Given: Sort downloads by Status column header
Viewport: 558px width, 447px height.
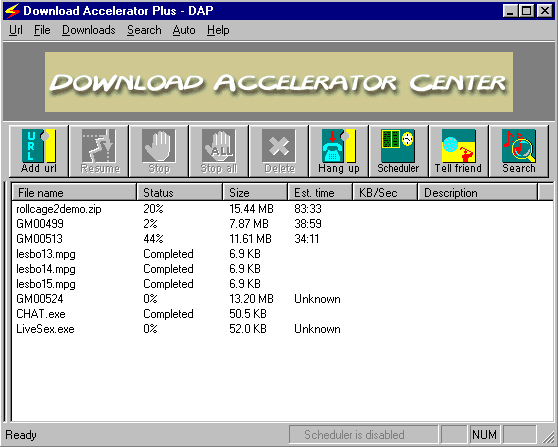Looking at the screenshot, I should pyautogui.click(x=180, y=193).
